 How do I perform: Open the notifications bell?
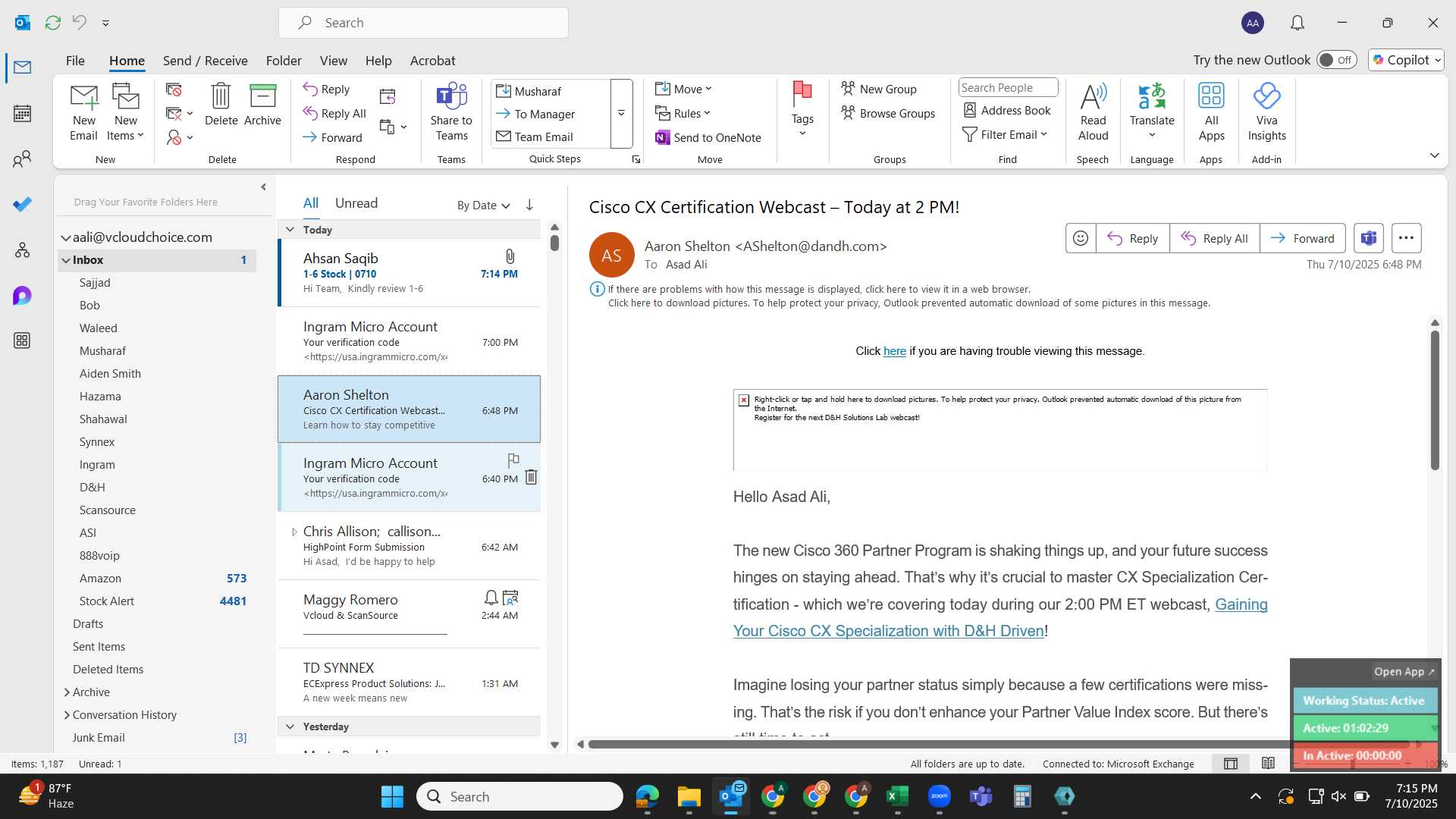pyautogui.click(x=1298, y=23)
